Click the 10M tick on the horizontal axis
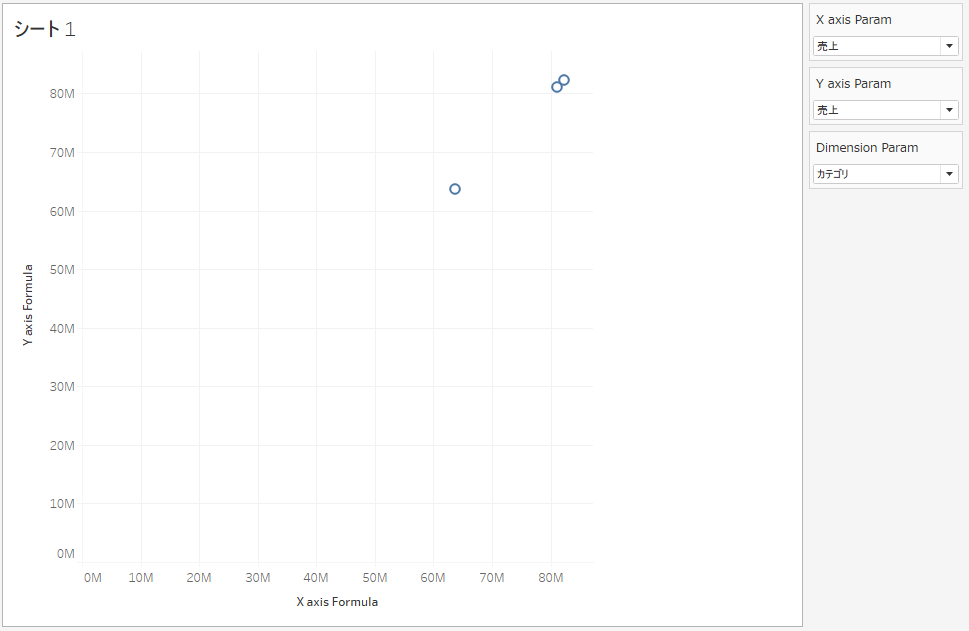The width and height of the screenshot is (969, 631). pyautogui.click(x=141, y=578)
